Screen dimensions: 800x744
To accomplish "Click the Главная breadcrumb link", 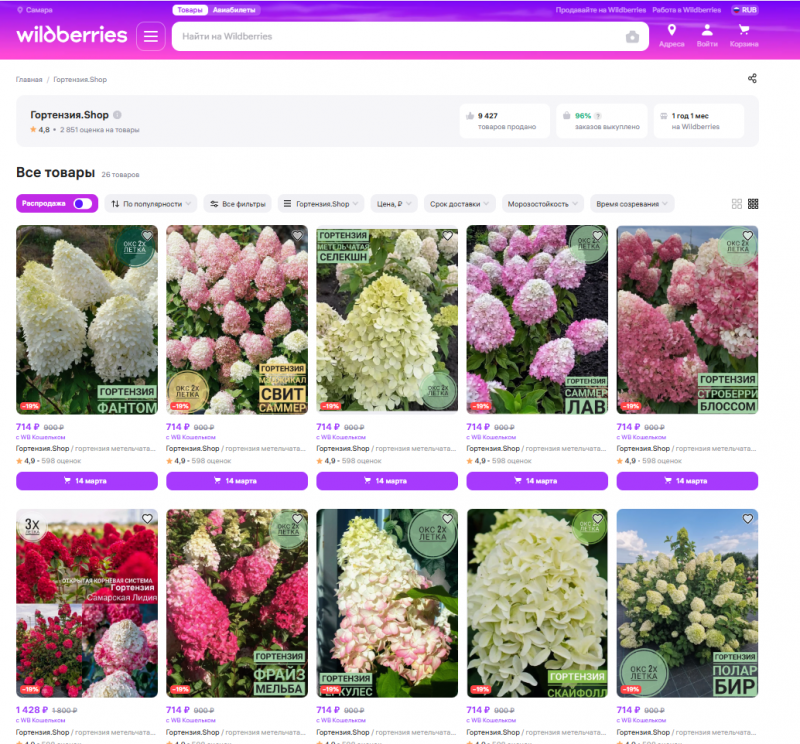I will point(27,78).
